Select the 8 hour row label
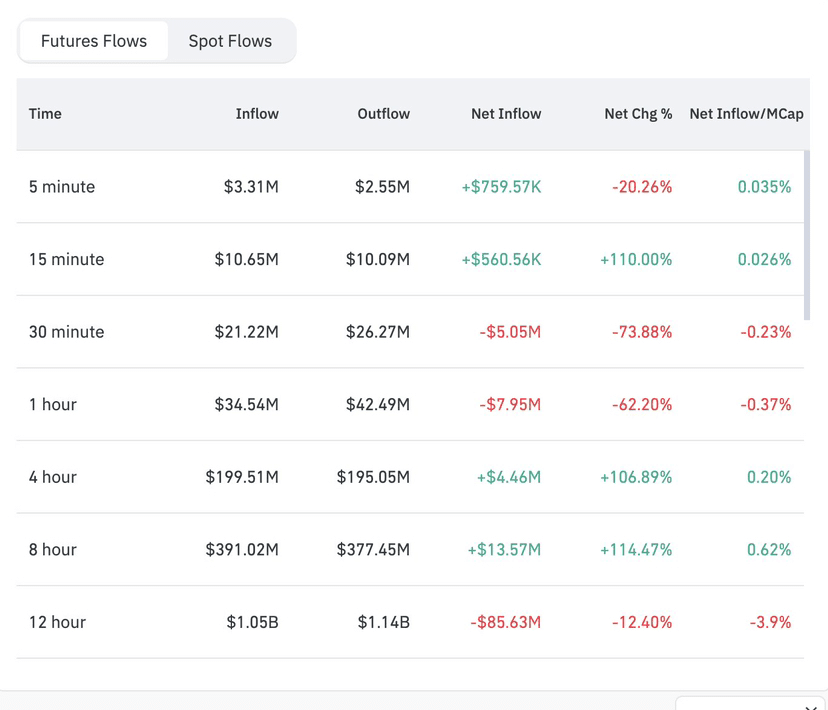This screenshot has width=828, height=710. coord(53,550)
